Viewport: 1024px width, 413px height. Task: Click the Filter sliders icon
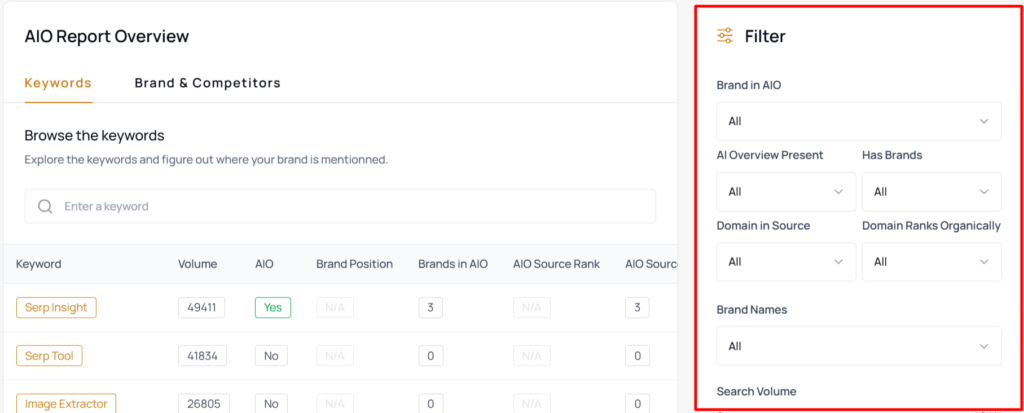tap(725, 36)
